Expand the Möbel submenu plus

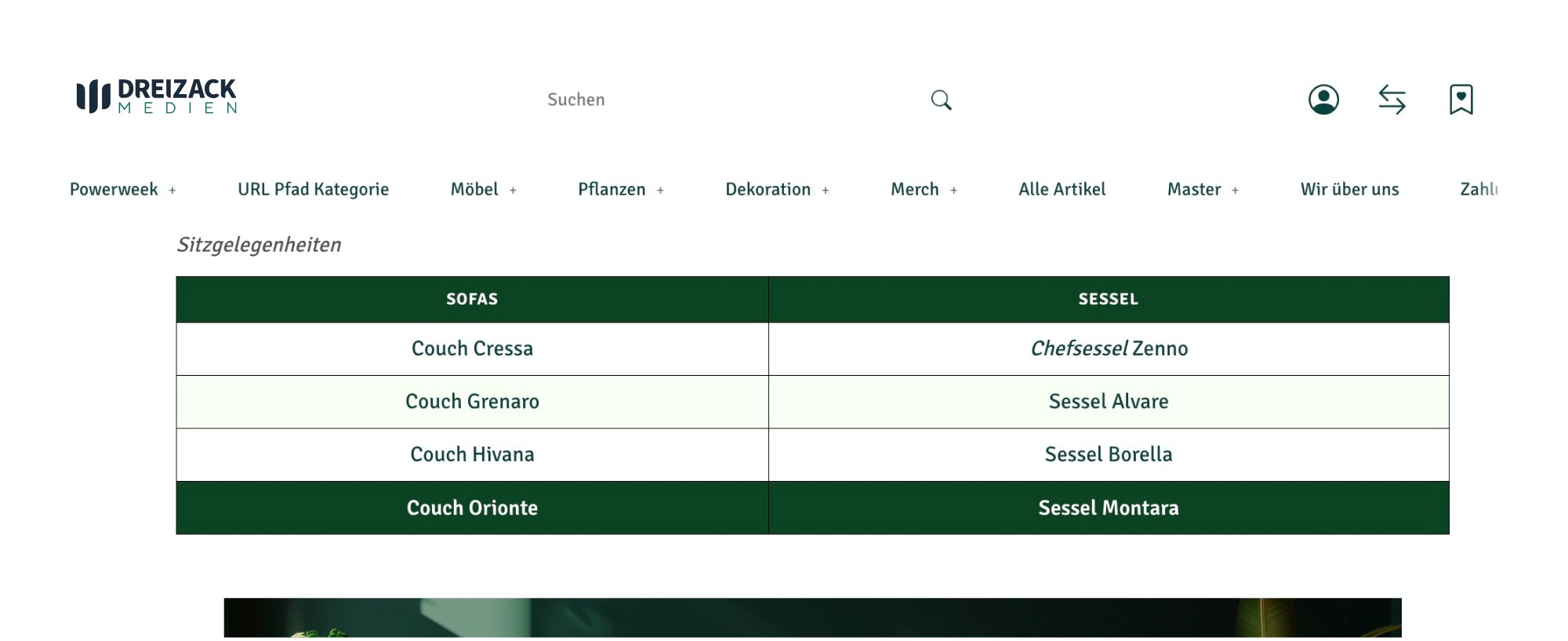pyautogui.click(x=513, y=190)
